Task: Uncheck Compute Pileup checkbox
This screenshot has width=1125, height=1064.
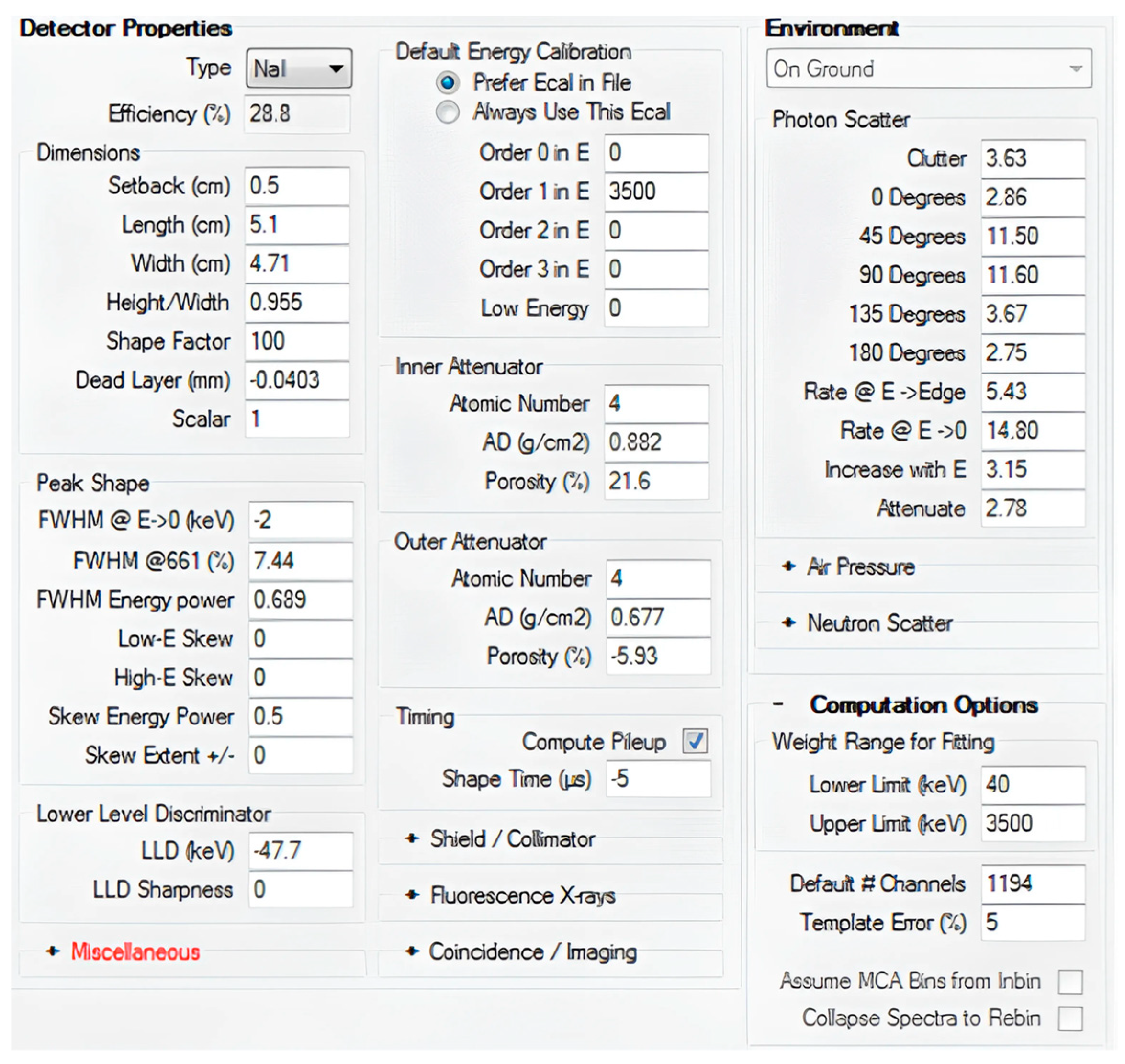Action: 695,741
